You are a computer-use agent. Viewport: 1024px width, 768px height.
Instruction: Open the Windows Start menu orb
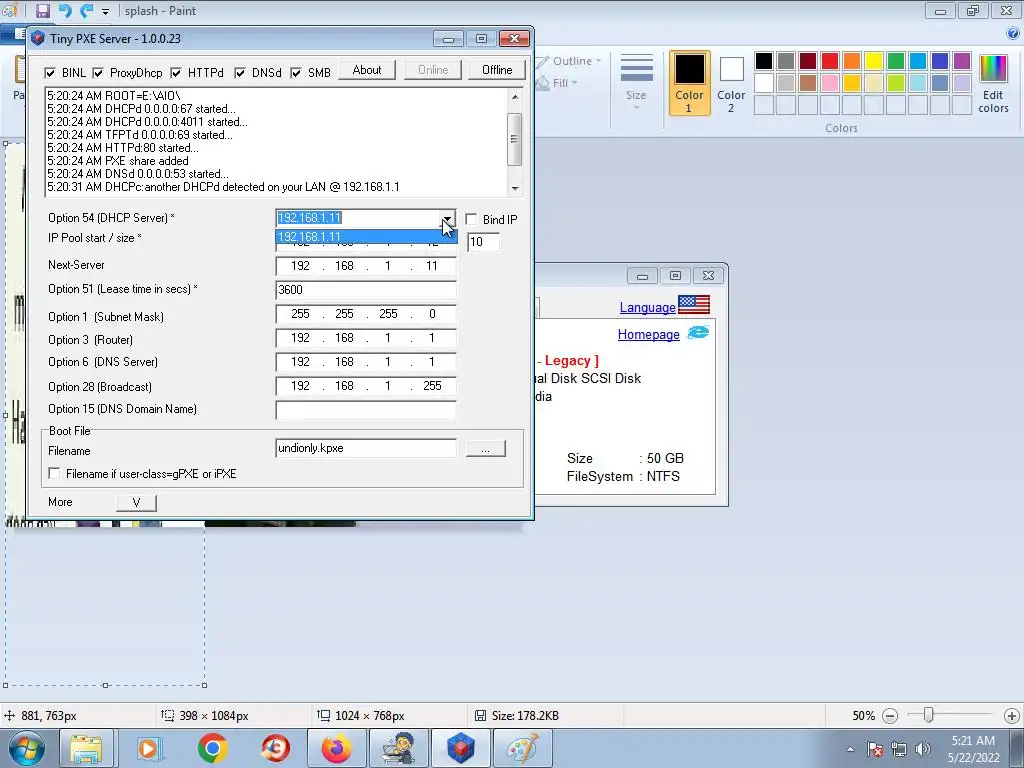[25, 748]
